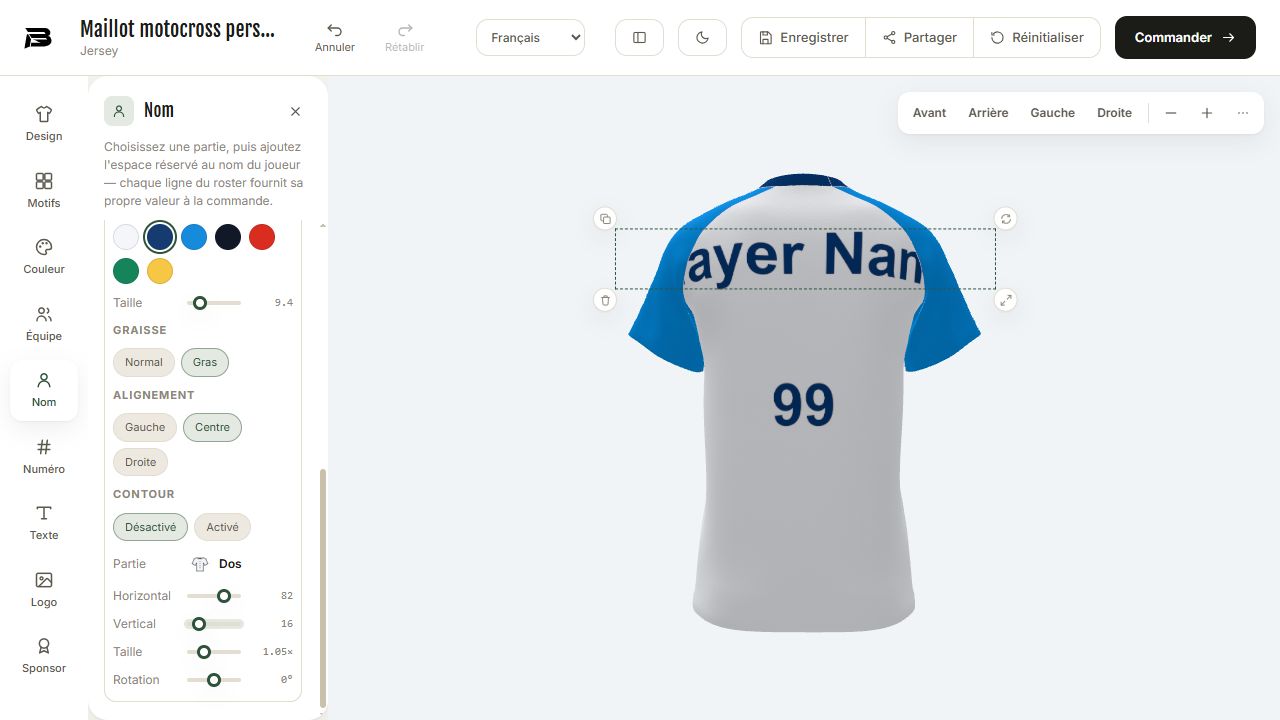Open the more options ellipsis menu

point(1243,113)
